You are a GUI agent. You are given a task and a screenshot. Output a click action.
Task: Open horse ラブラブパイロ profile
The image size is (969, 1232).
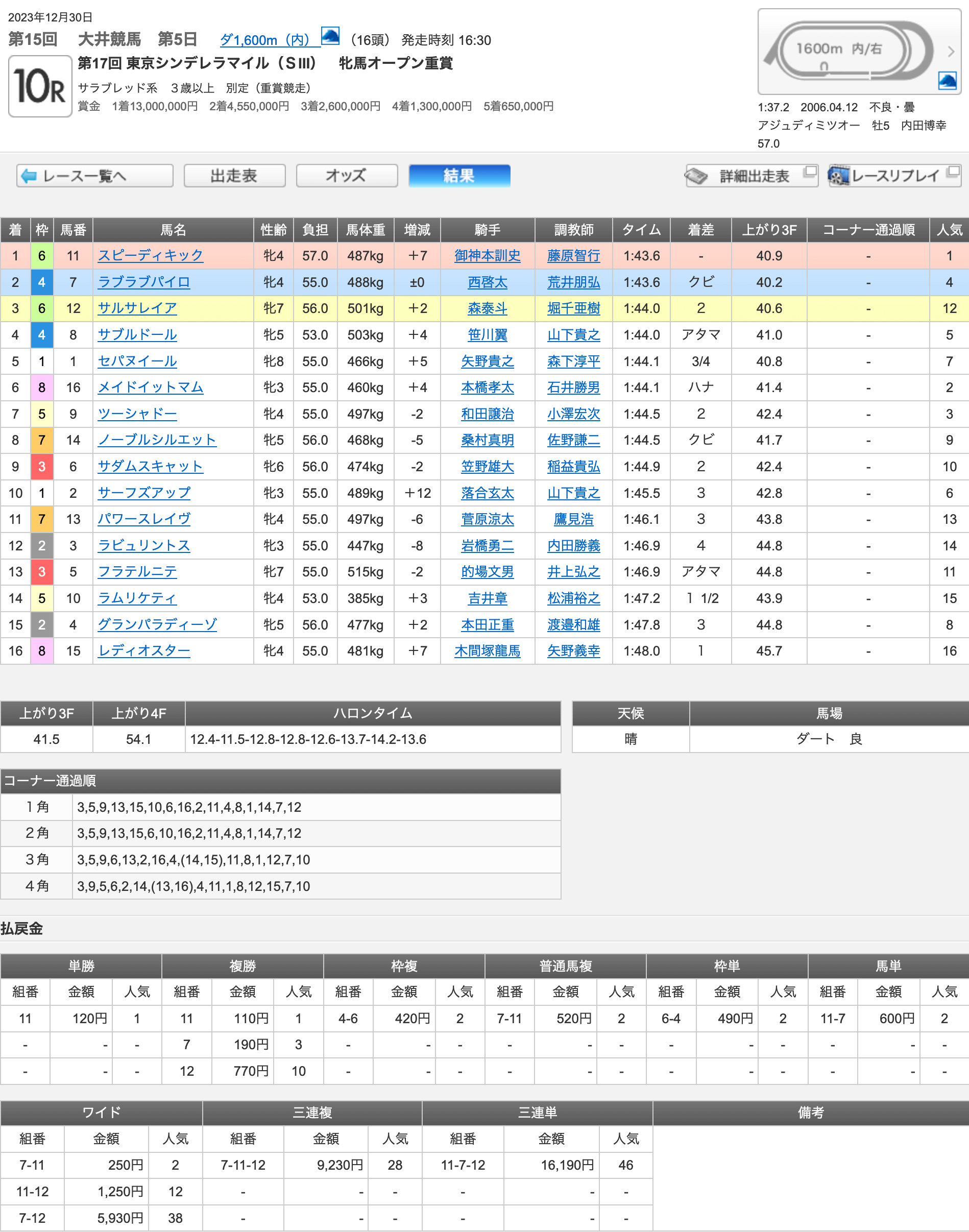click(x=144, y=282)
